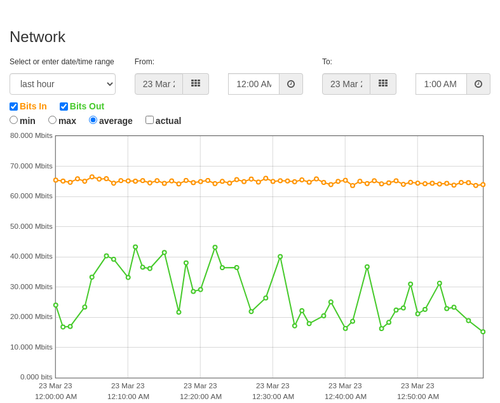This screenshot has height=403, width=500.
Task: Select the min radio button
Action: (14, 120)
